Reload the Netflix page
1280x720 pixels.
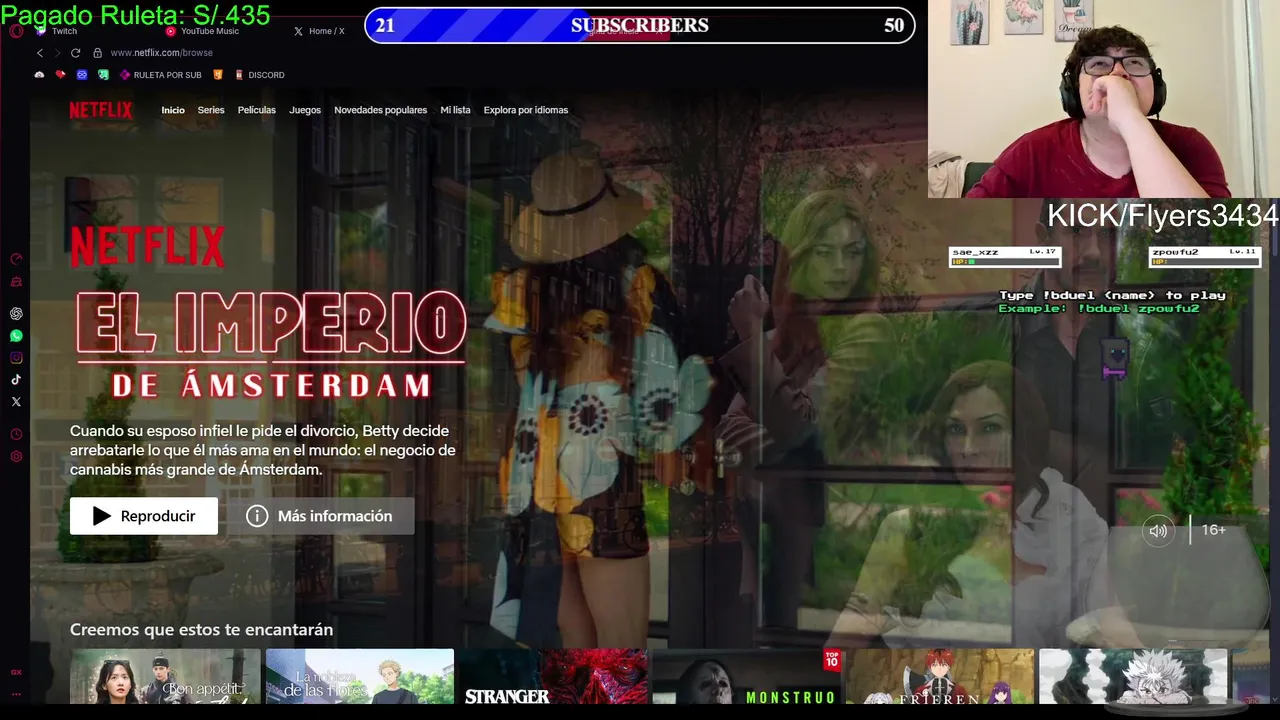75,53
